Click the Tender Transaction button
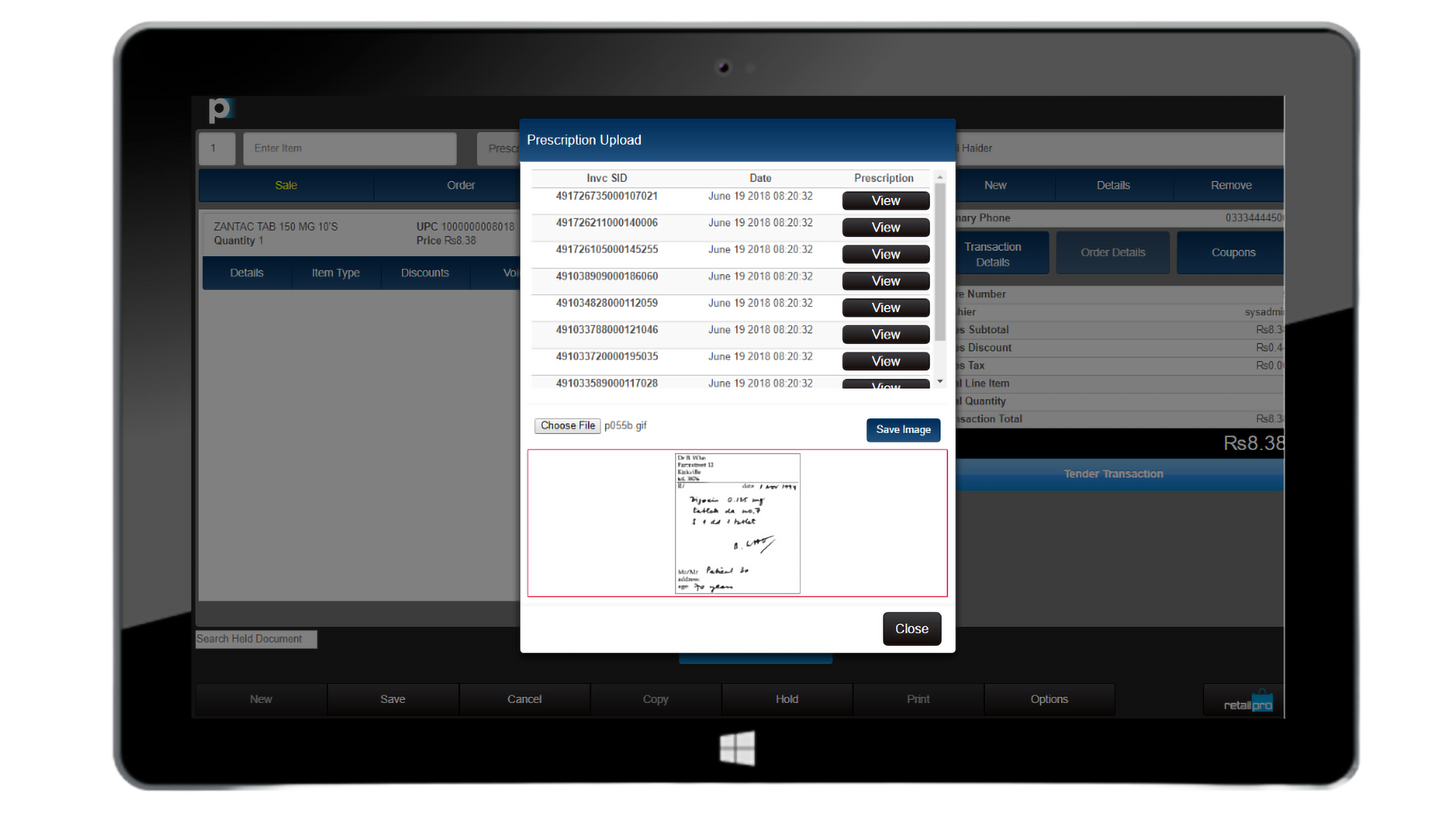 tap(1113, 474)
